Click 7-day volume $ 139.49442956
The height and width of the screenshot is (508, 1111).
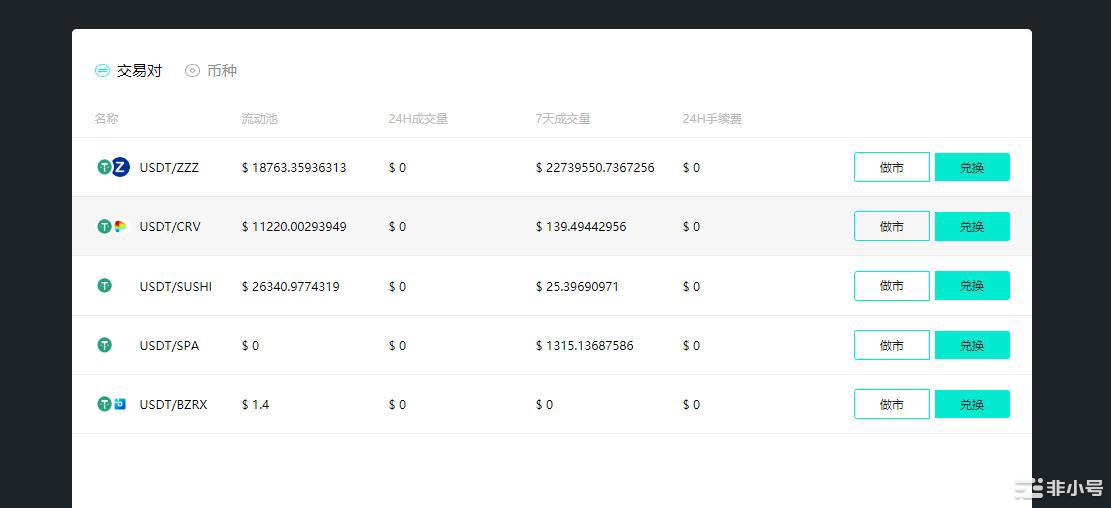pos(581,227)
